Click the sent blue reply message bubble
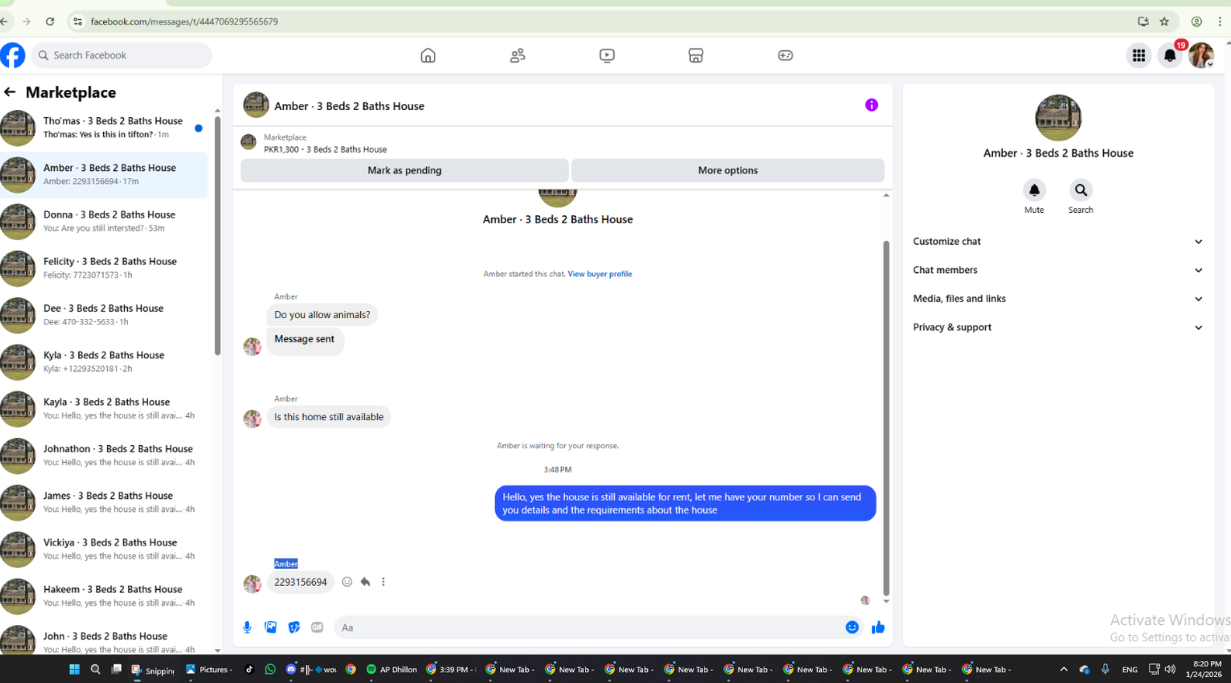 [x=685, y=503]
